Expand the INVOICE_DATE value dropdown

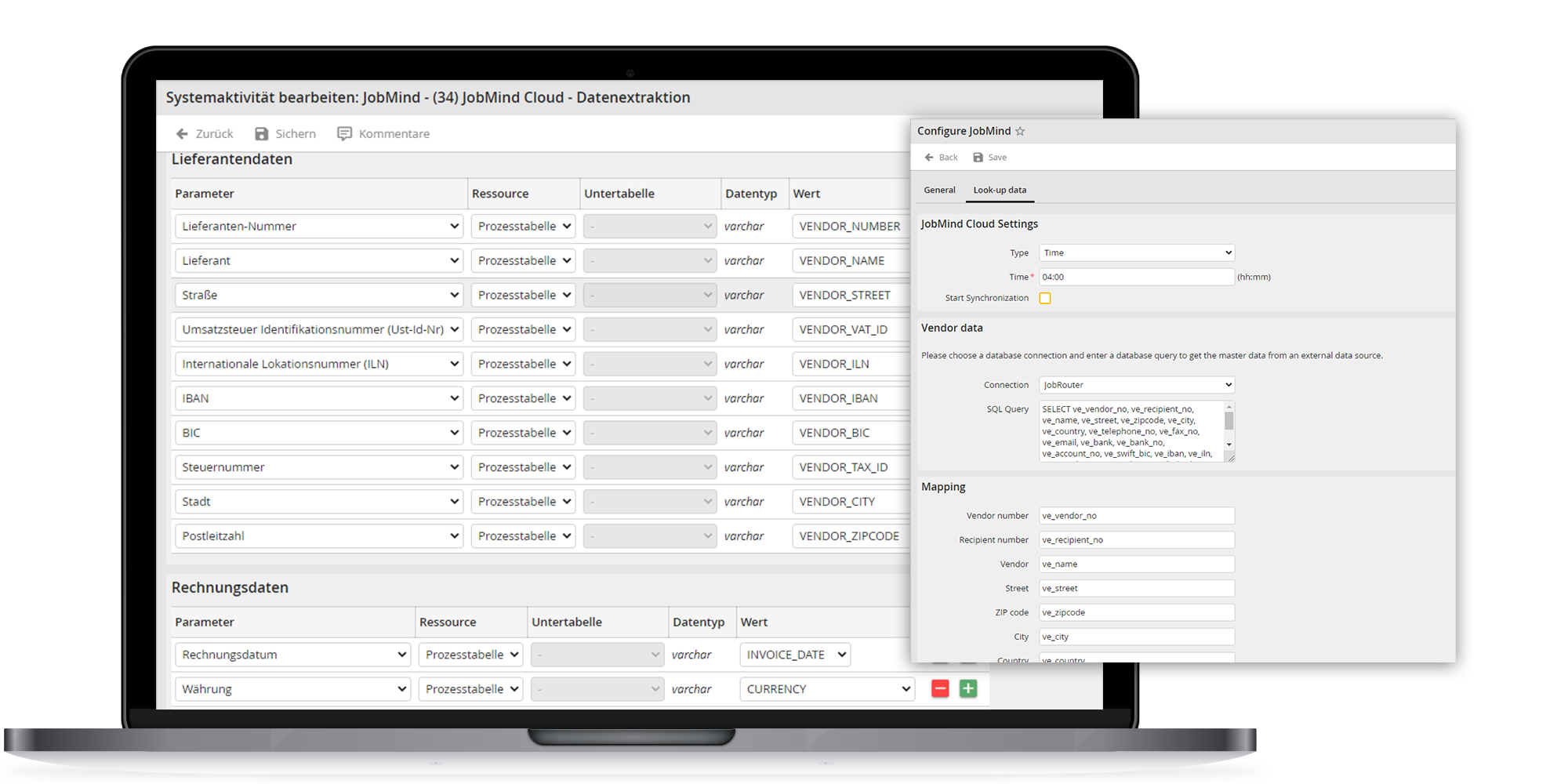[795, 655]
